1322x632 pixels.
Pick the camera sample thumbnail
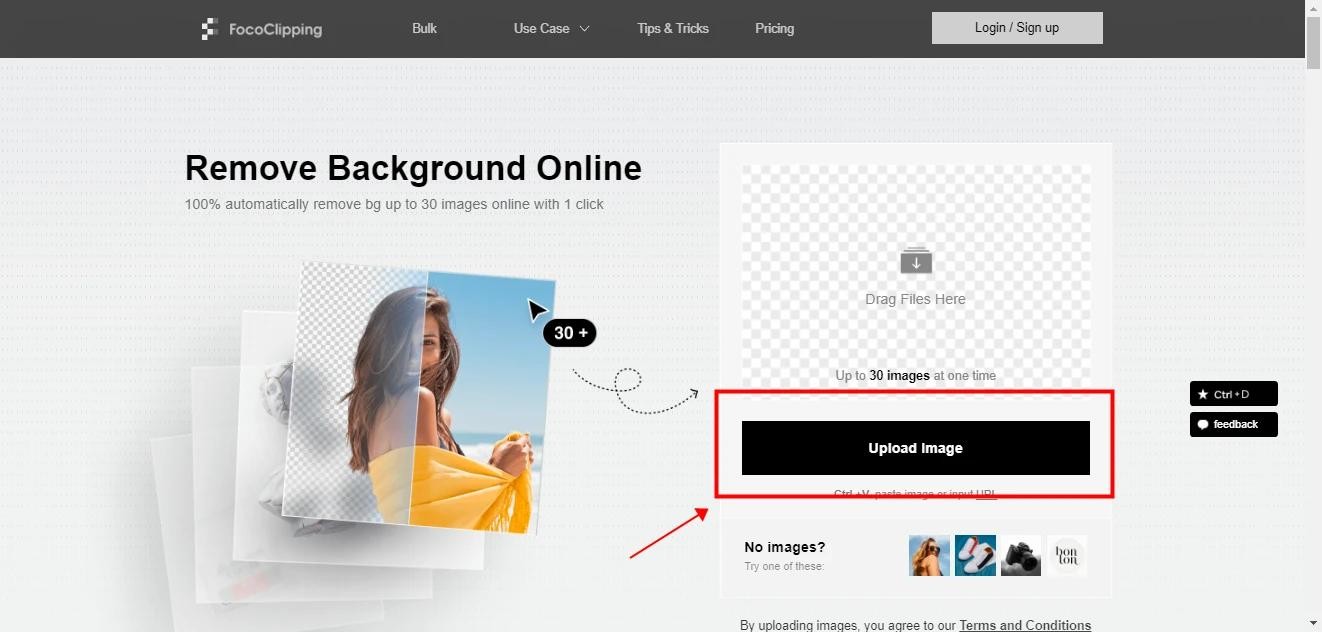(x=1021, y=556)
